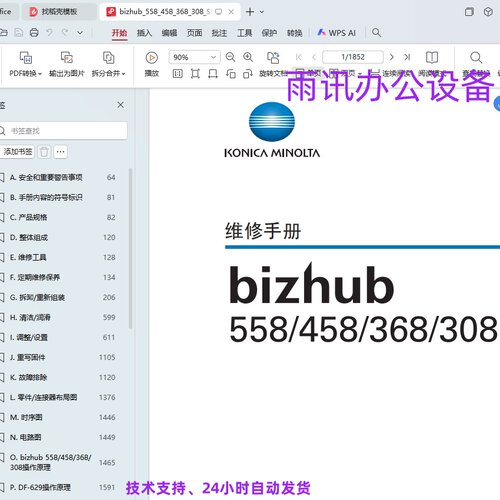Image resolution: width=500 pixels, height=500 pixels.
Task: Click the redo arrow icon
Action: [x=65, y=33]
